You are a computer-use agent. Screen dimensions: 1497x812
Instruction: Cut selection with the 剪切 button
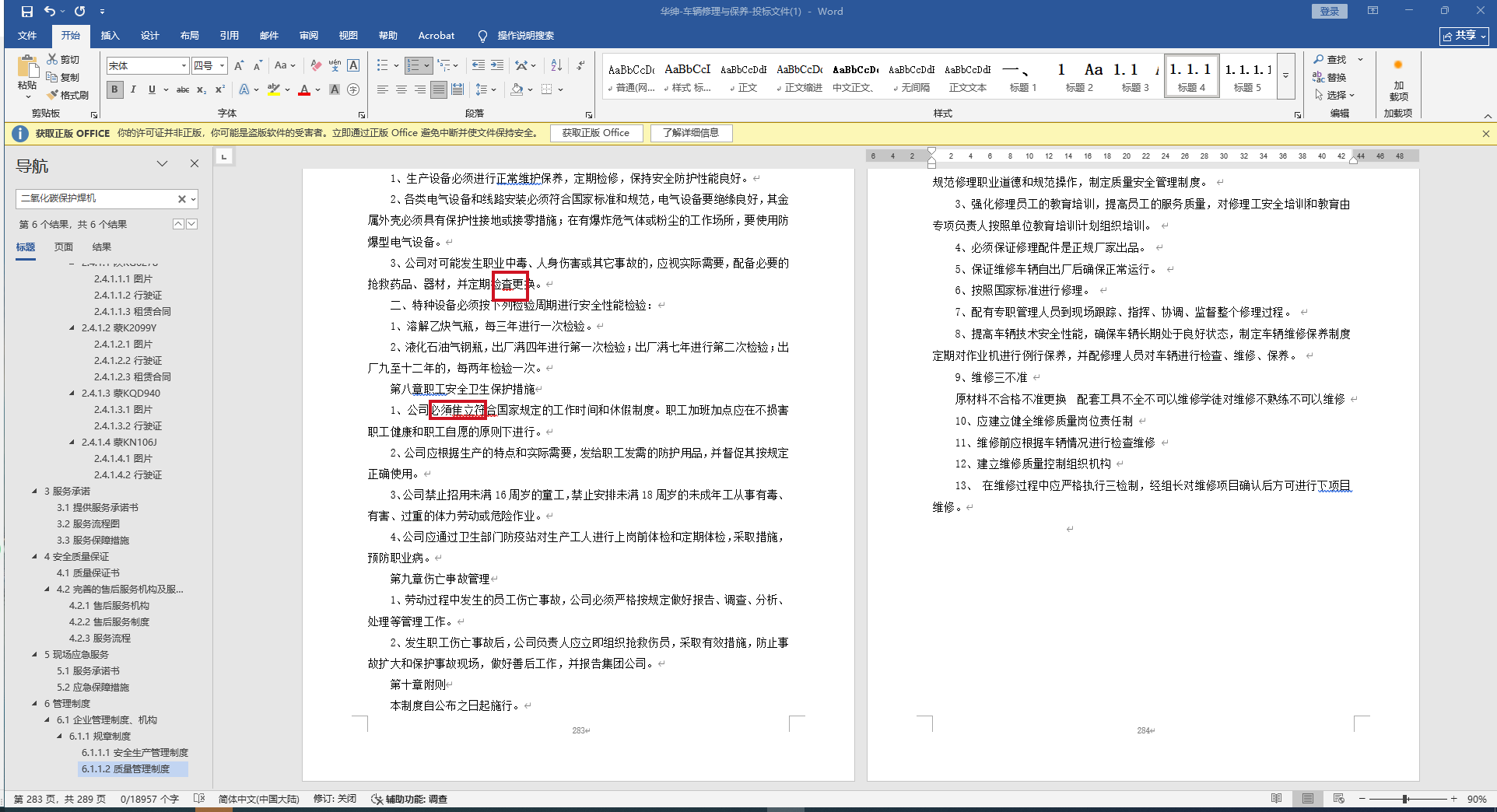tap(63, 59)
